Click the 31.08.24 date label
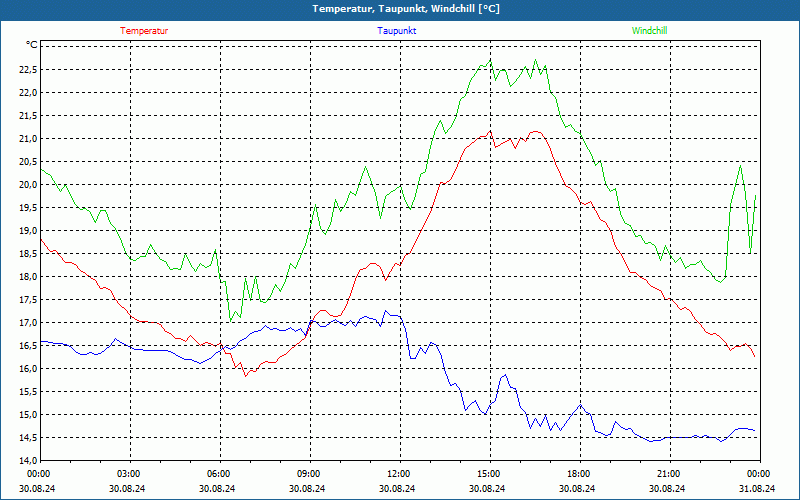800x500 pixels. click(x=757, y=488)
